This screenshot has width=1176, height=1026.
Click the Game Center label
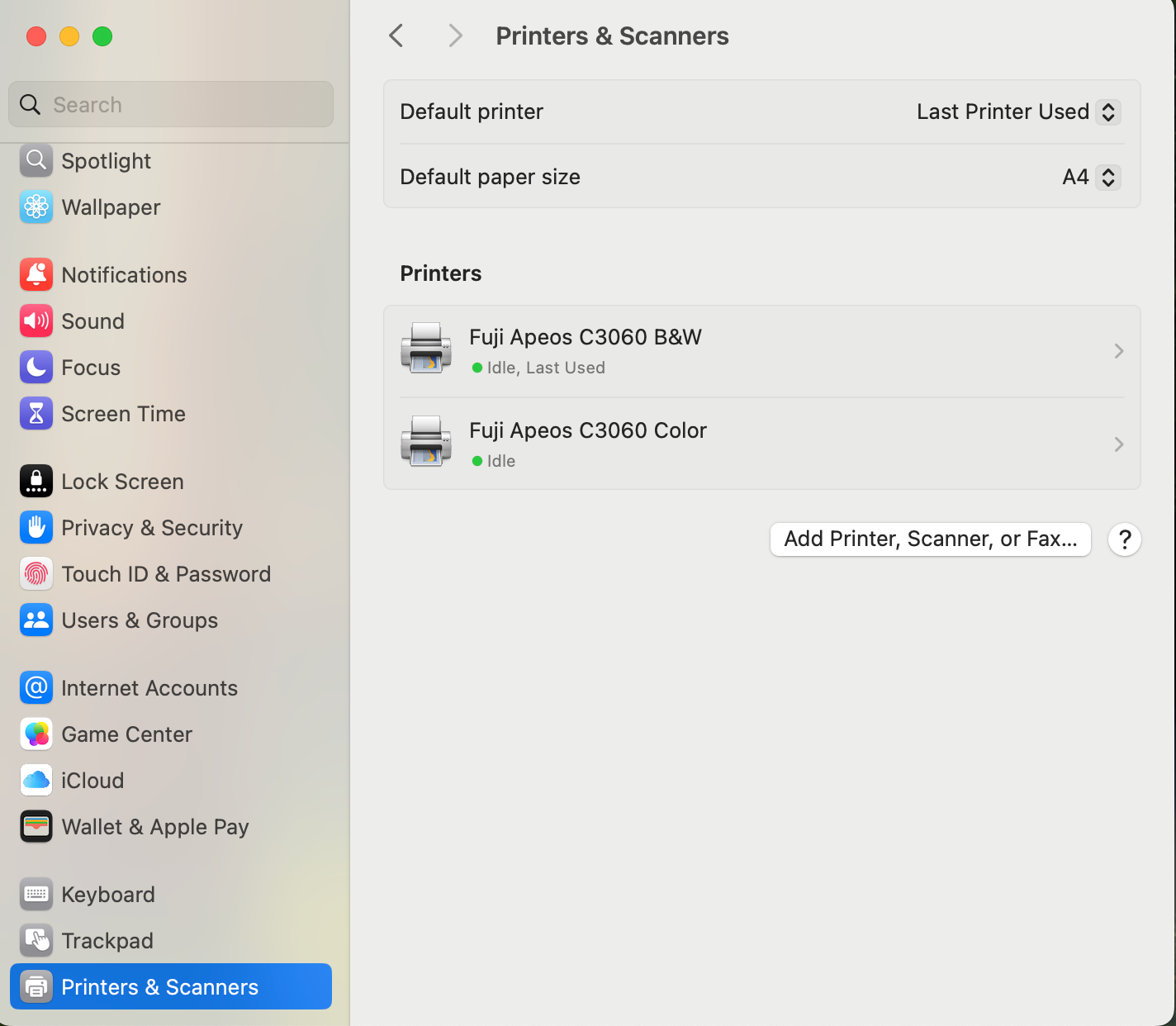[127, 734]
